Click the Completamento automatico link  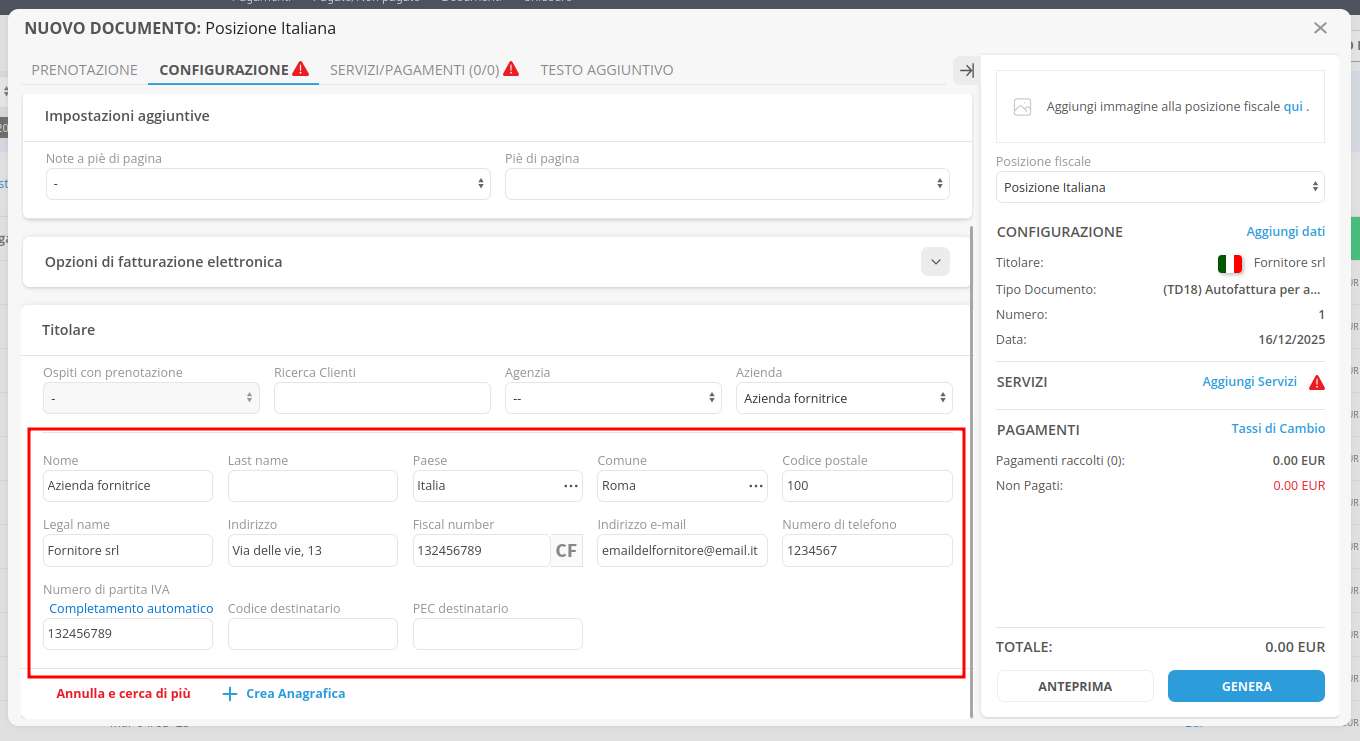[x=131, y=608]
